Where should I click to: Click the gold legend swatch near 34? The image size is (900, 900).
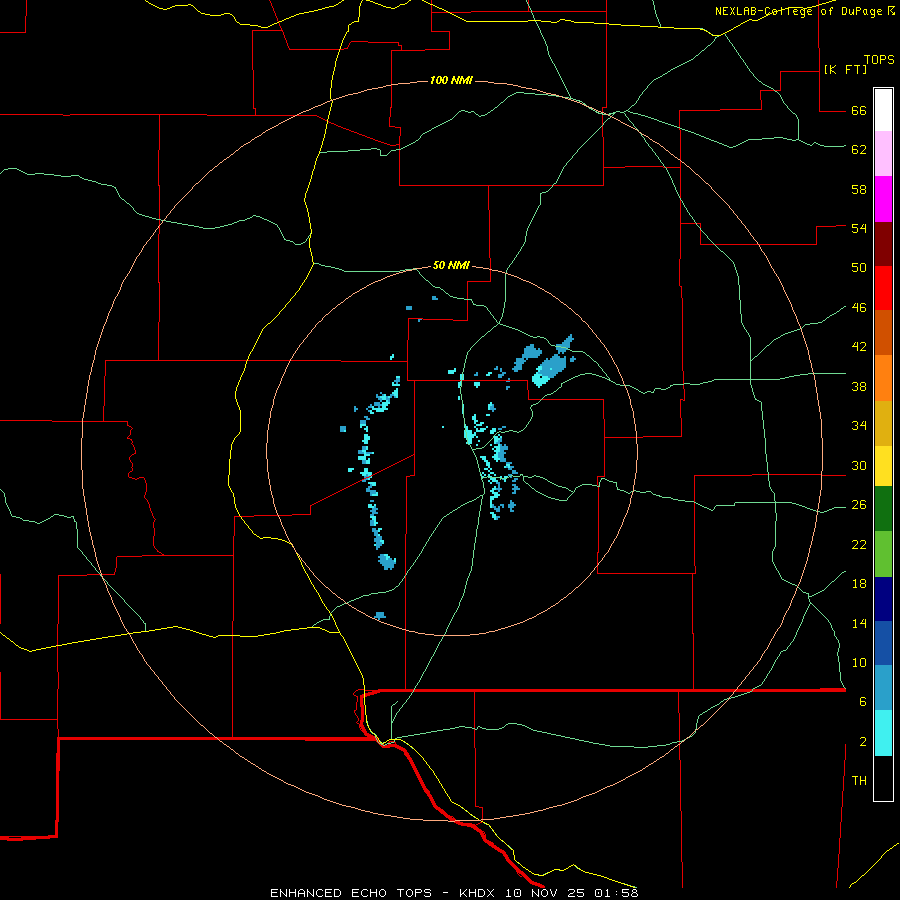(883, 423)
